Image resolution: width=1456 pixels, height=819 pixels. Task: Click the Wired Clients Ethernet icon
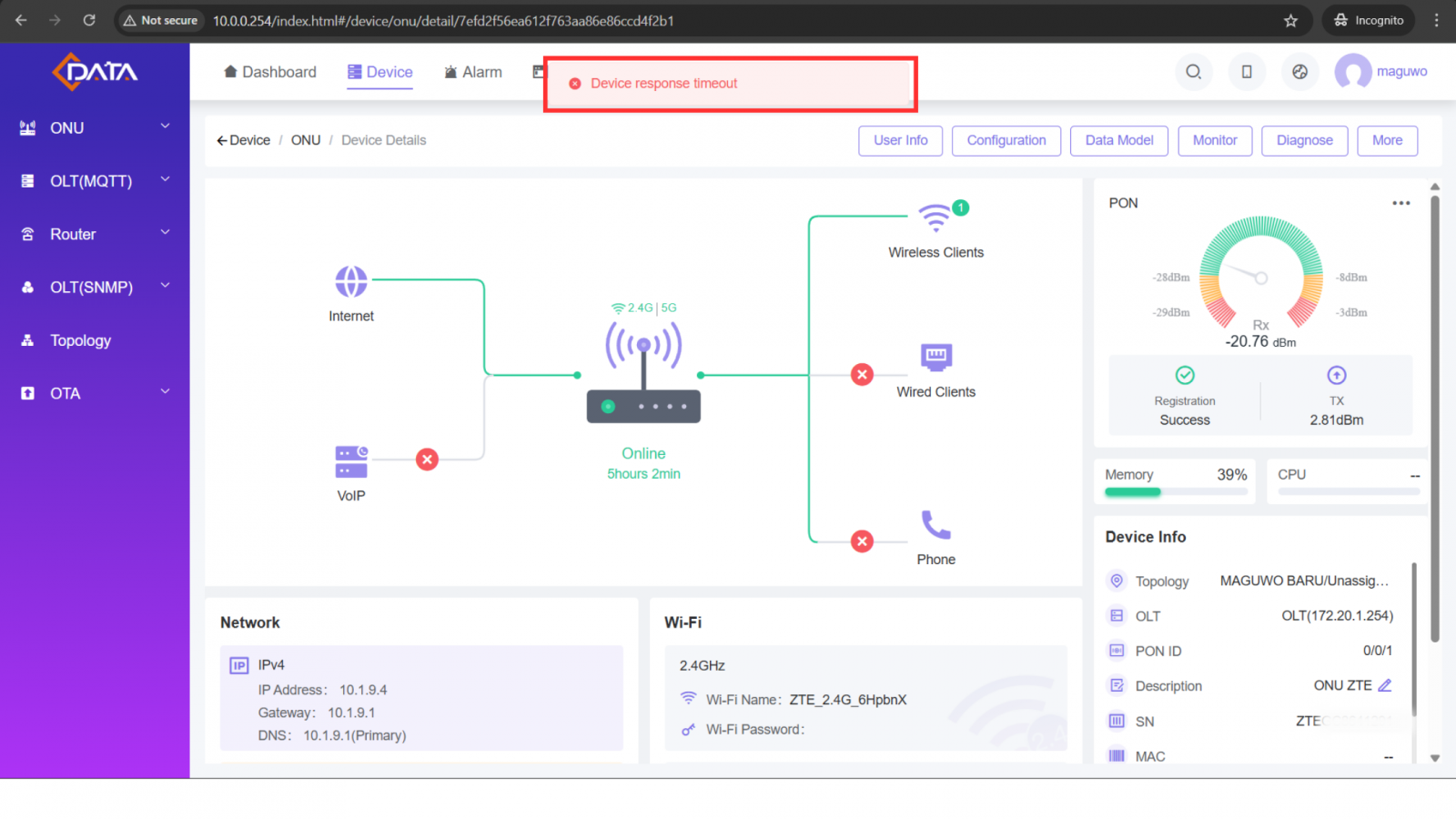[x=936, y=357]
